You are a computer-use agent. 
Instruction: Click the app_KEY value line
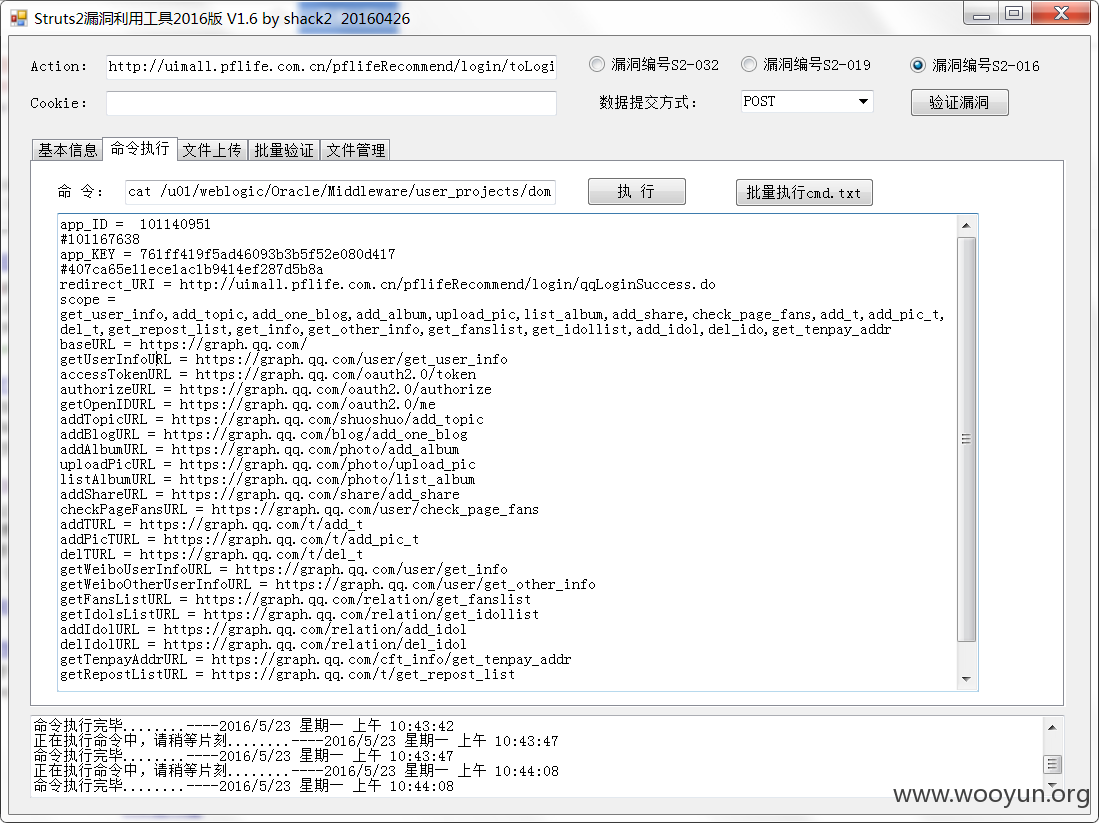228,254
